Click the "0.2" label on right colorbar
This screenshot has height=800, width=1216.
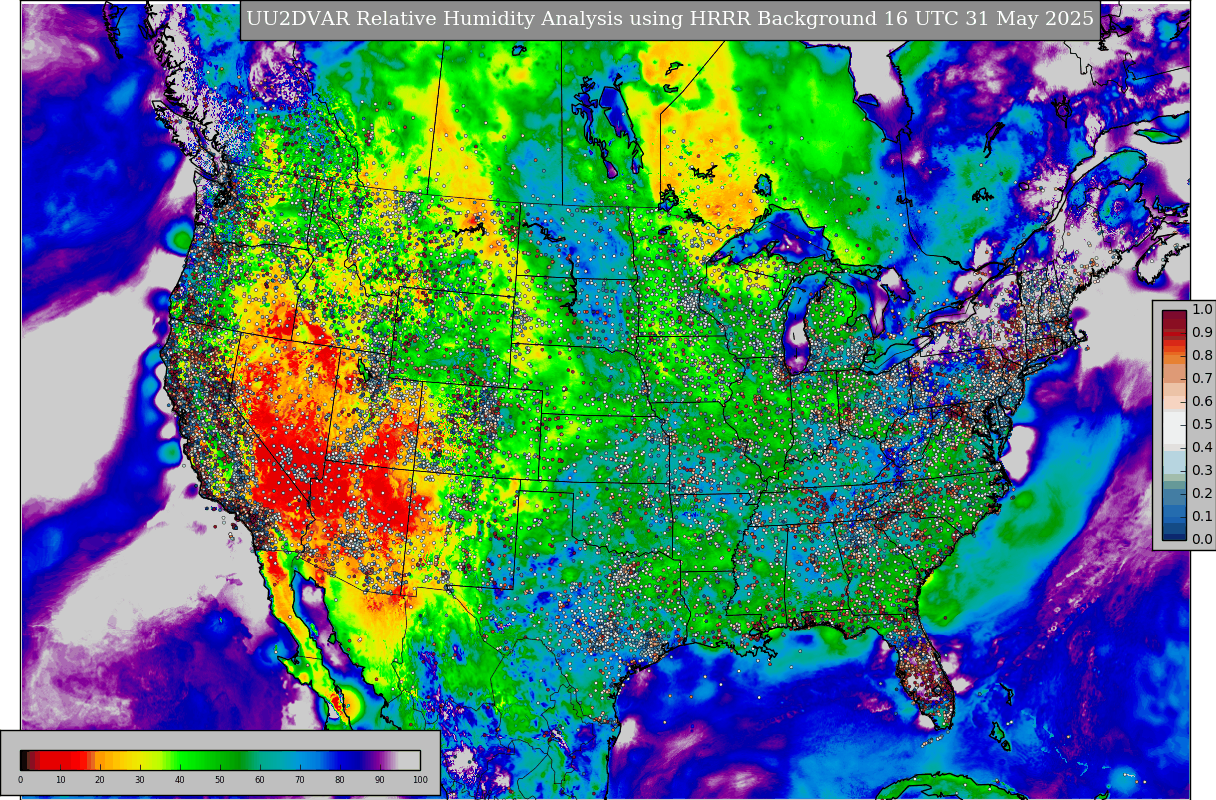point(1202,494)
